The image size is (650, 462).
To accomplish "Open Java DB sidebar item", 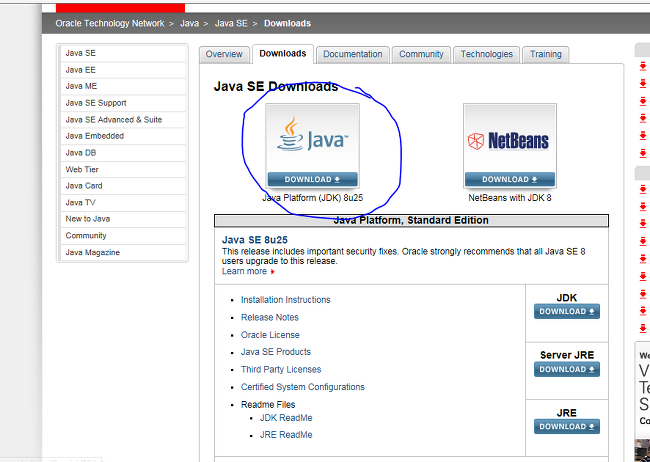I will pyautogui.click(x=123, y=153).
